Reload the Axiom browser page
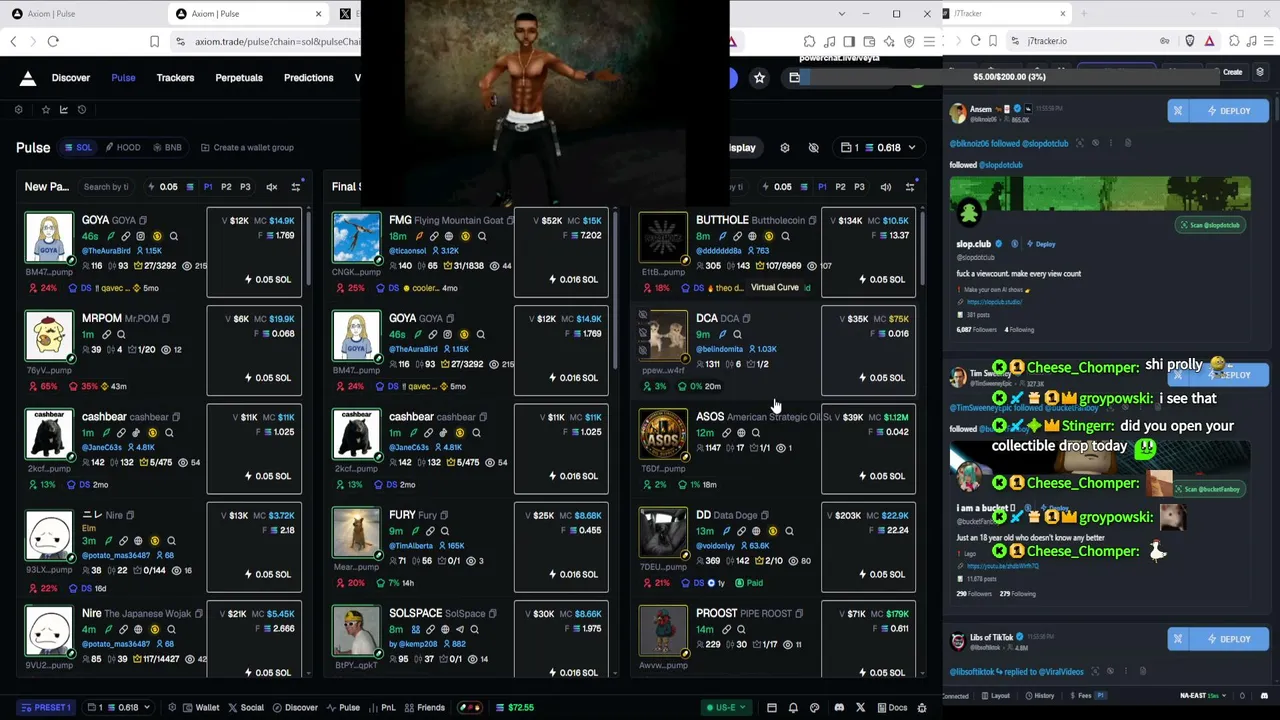This screenshot has height=720, width=1280. pyautogui.click(x=53, y=41)
